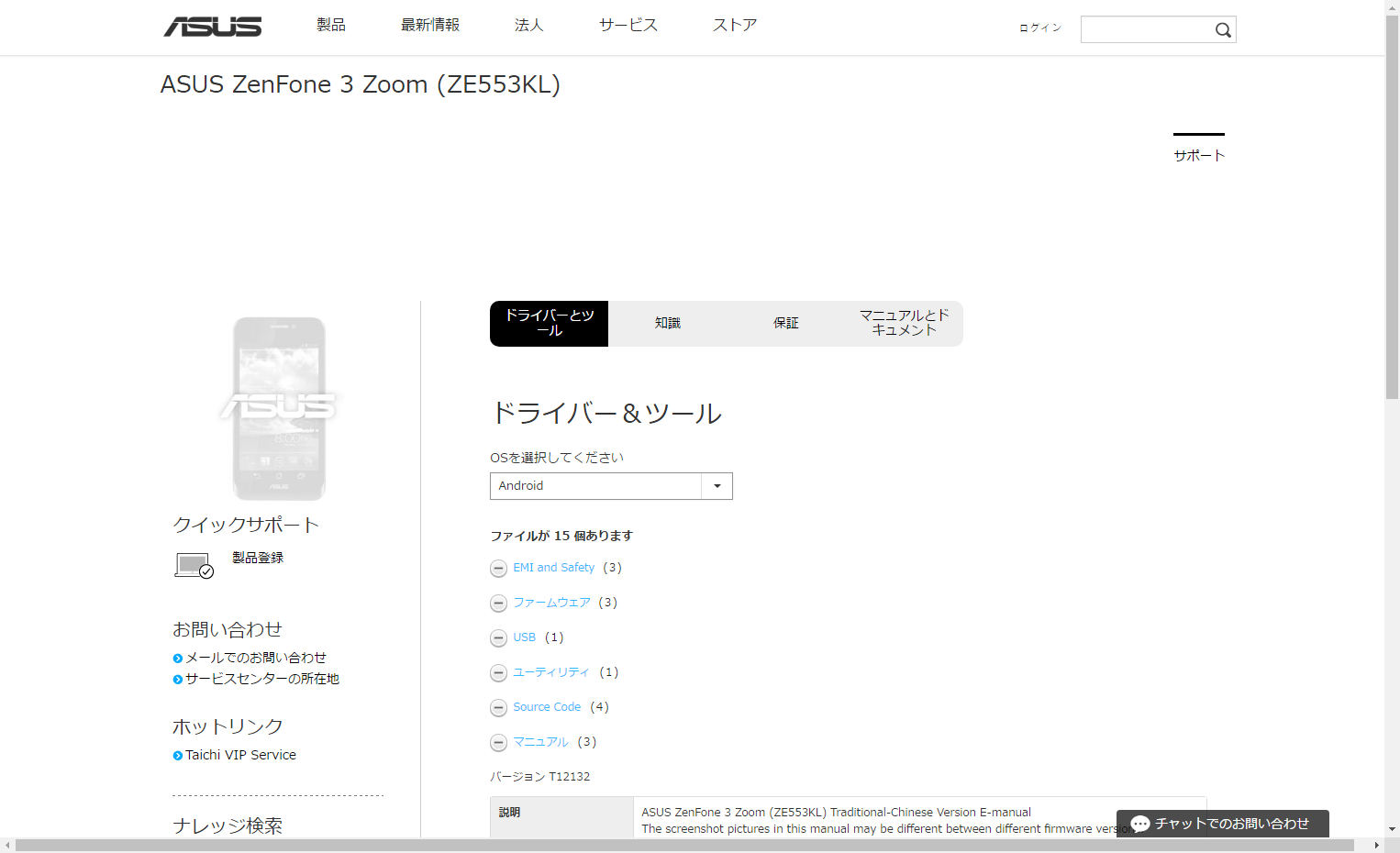Click the 製品登録 link
This screenshot has height=853, width=1400.
(x=258, y=558)
